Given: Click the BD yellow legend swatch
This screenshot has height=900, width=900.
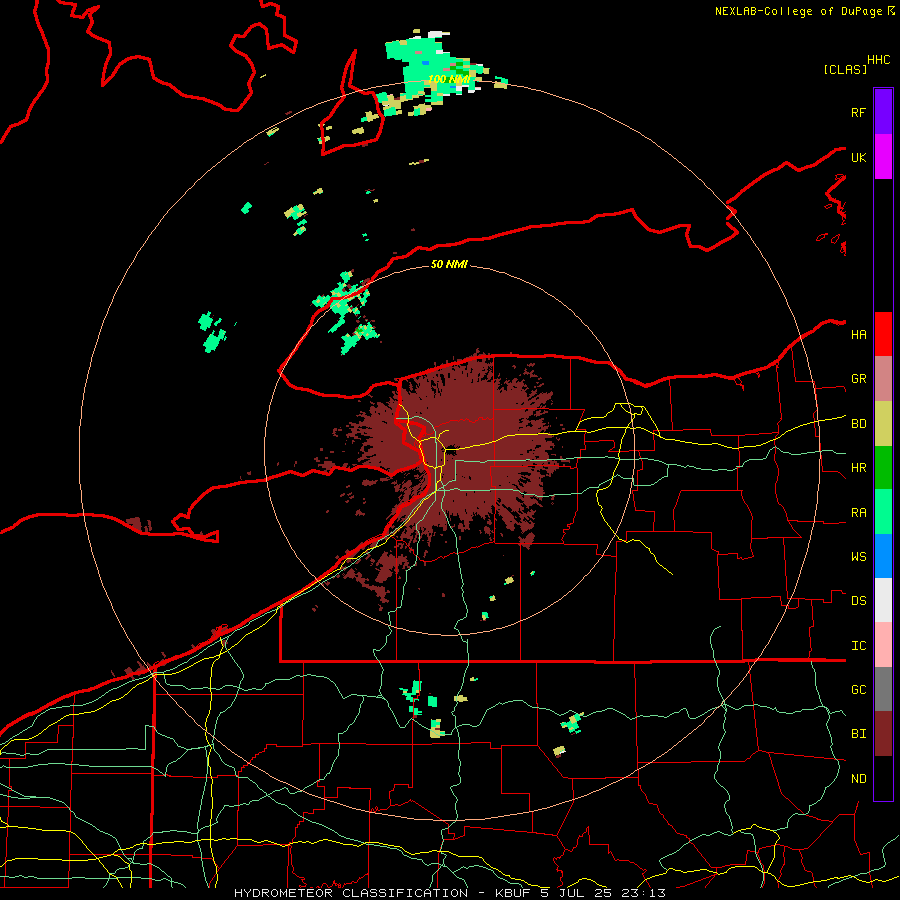Looking at the screenshot, I should (883, 424).
